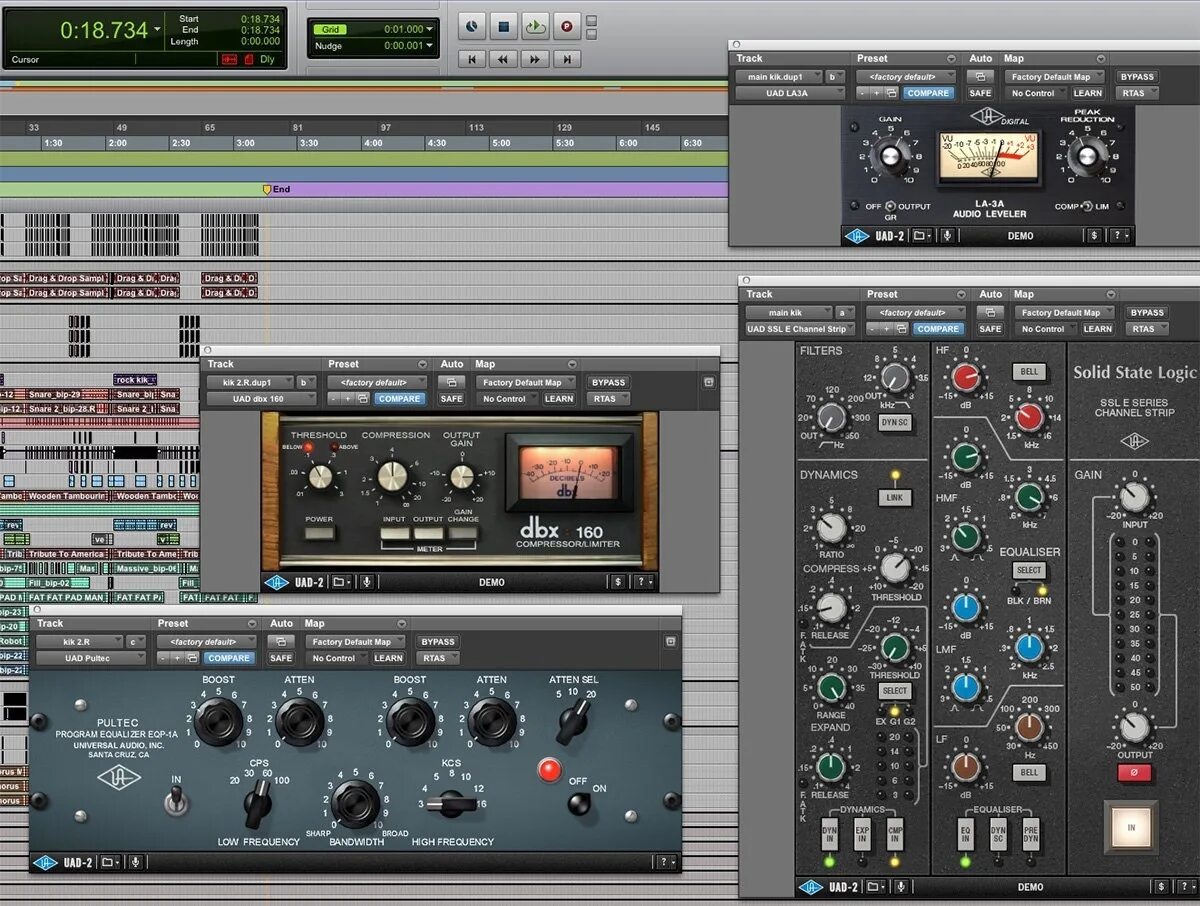The width and height of the screenshot is (1200, 906).
Task: Open the question mark help in SSL Channel Strip toolbar
Action: tap(1184, 886)
